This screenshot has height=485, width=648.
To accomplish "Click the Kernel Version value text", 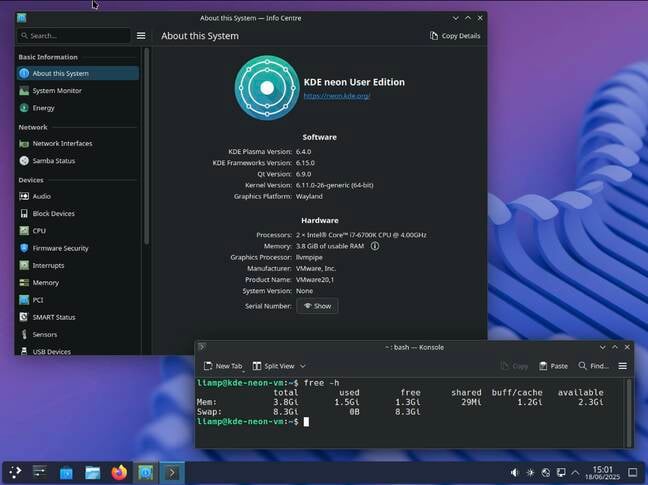I will tap(334, 185).
